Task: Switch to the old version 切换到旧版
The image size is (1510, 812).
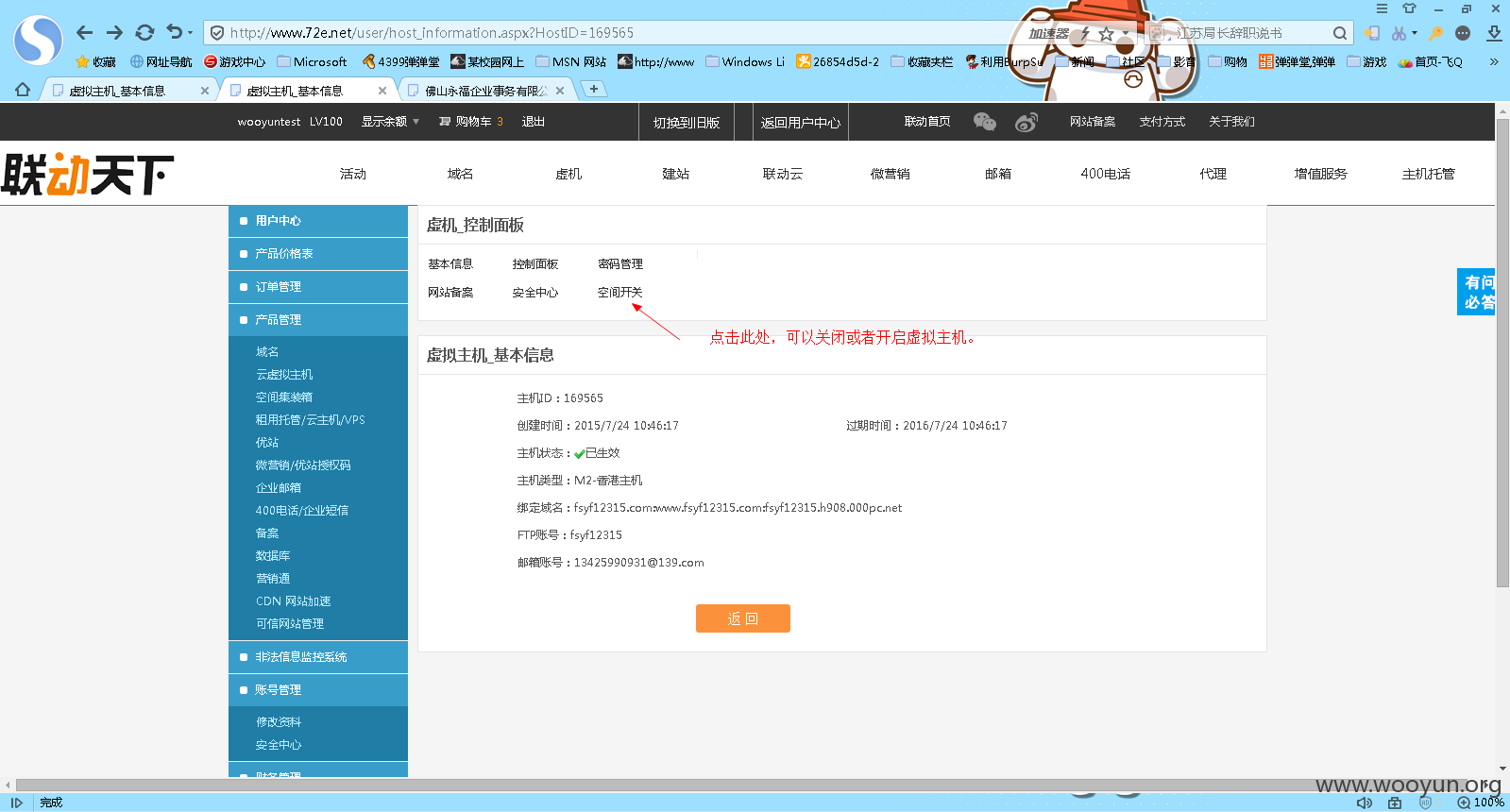Action: tap(687, 122)
